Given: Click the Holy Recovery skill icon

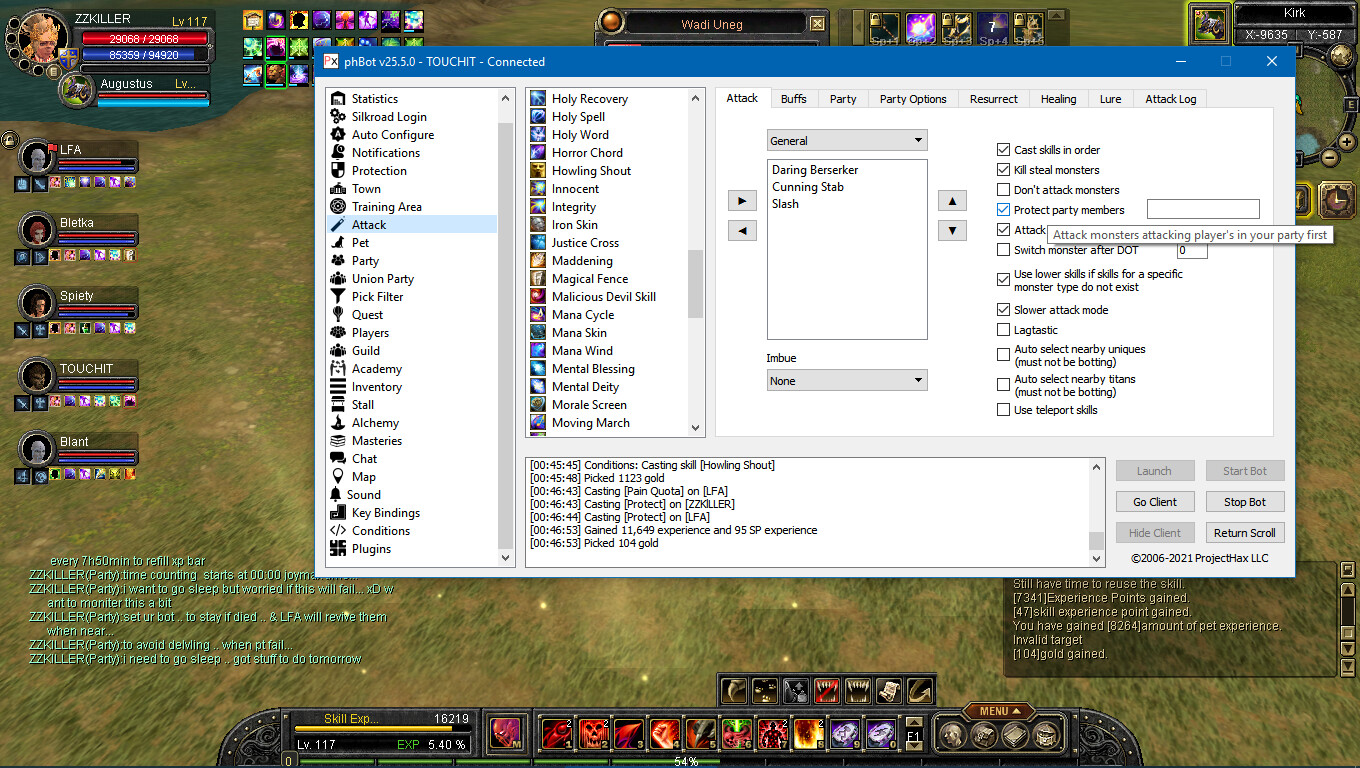Looking at the screenshot, I should click(x=538, y=99).
